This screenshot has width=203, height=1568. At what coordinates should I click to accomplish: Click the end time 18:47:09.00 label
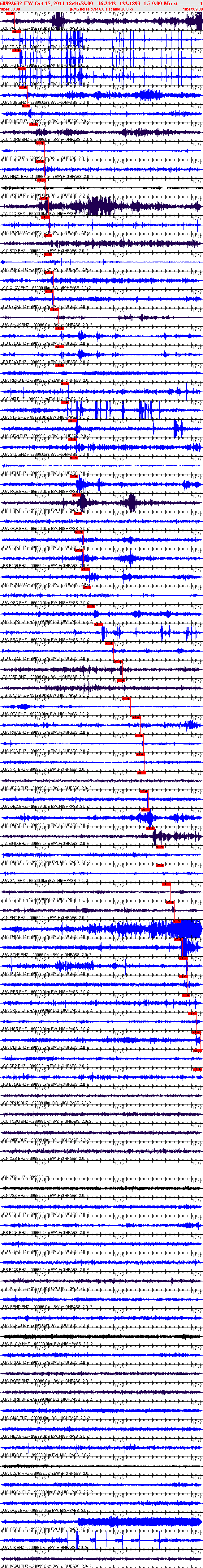coord(193,9)
